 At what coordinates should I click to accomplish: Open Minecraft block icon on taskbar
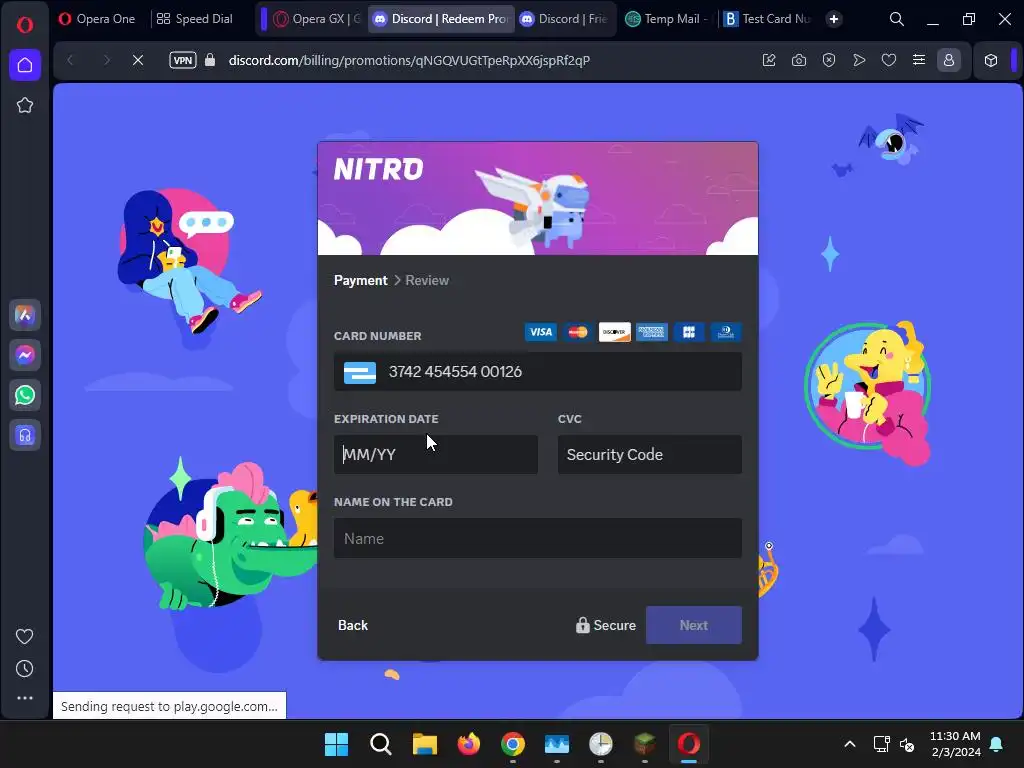tap(645, 744)
